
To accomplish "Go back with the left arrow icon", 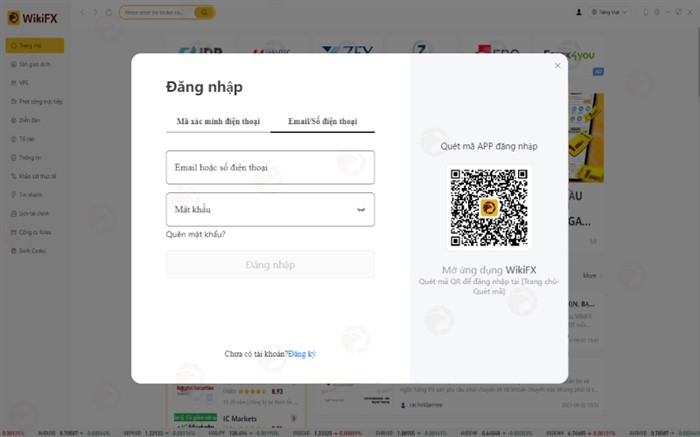I will point(82,12).
